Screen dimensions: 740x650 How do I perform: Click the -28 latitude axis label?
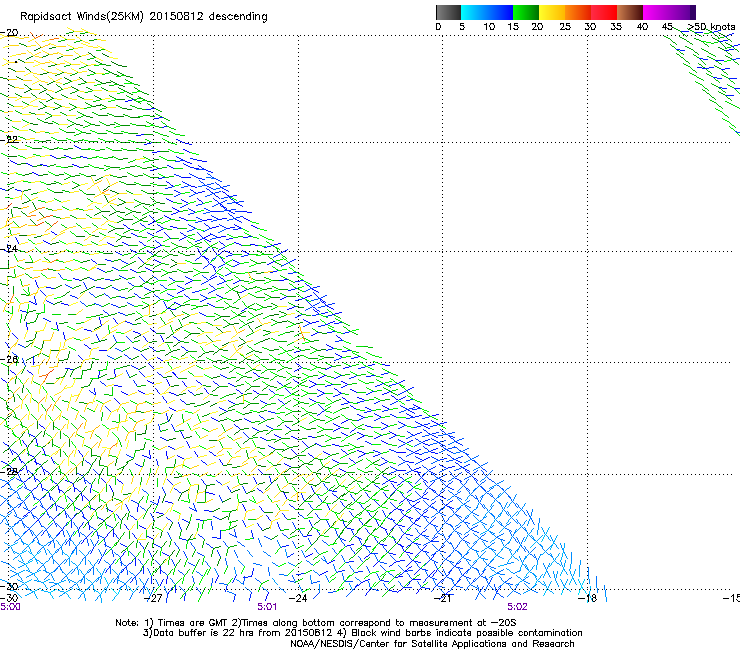click(9, 472)
